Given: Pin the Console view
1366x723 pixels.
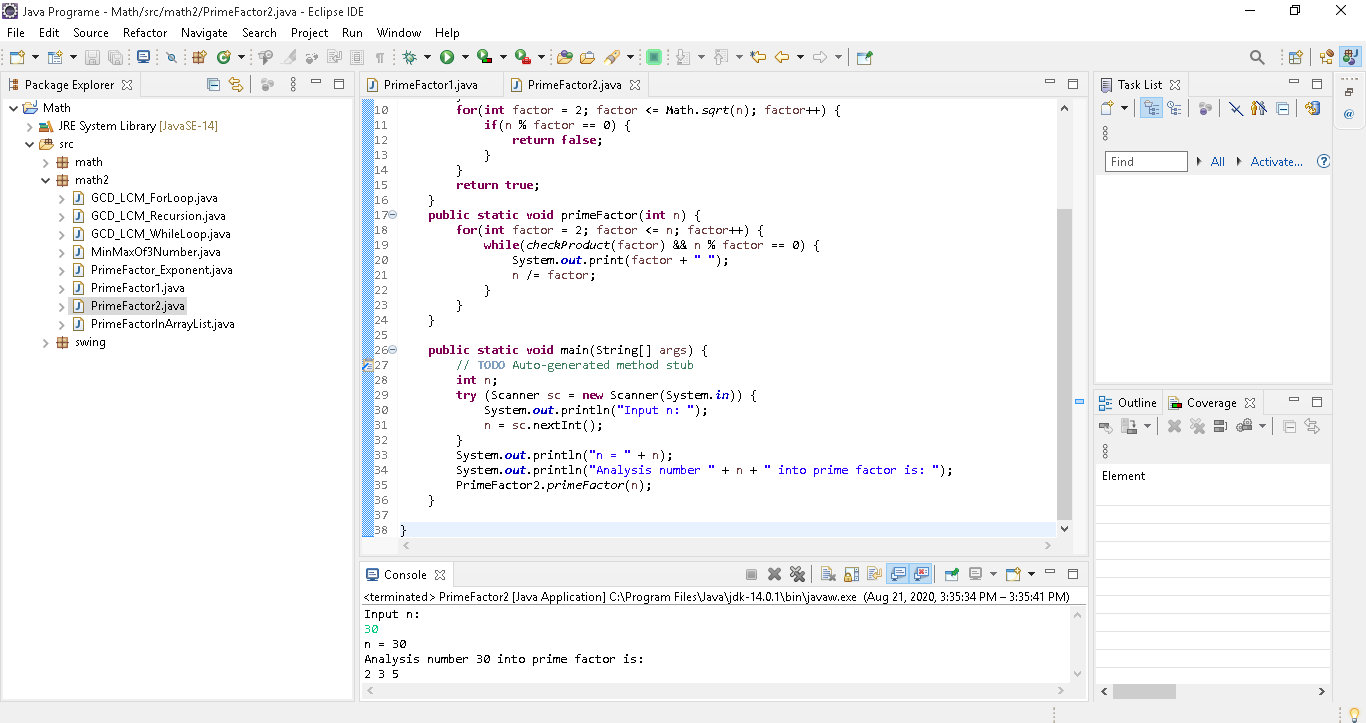Looking at the screenshot, I should (x=950, y=573).
